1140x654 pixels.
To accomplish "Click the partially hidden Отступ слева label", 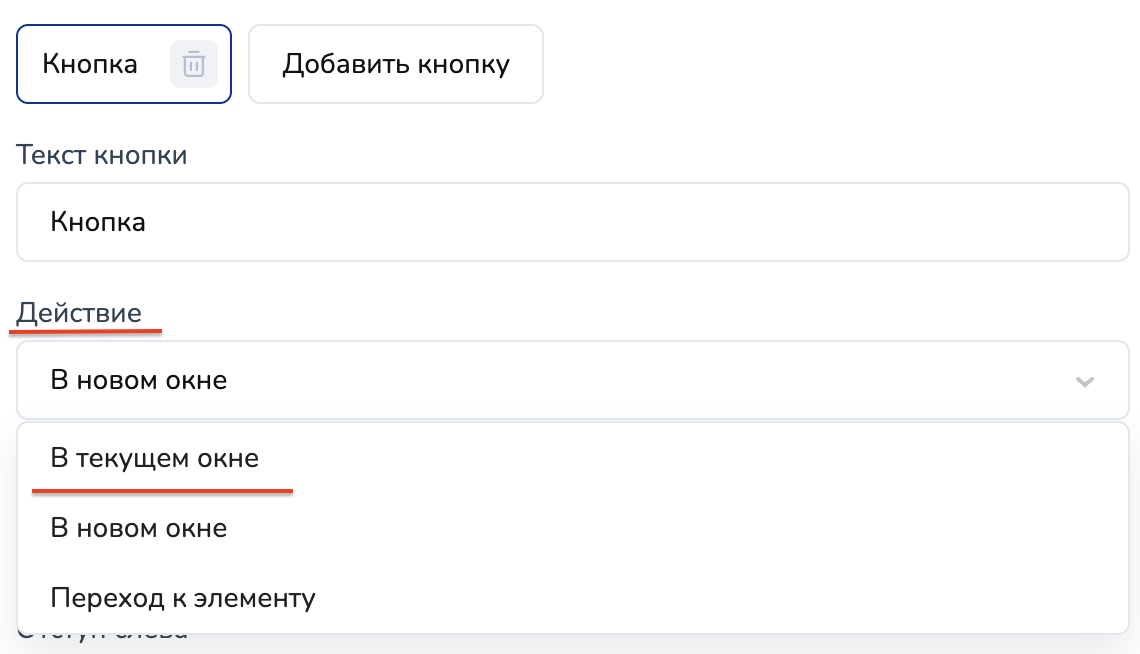I will pos(102,636).
